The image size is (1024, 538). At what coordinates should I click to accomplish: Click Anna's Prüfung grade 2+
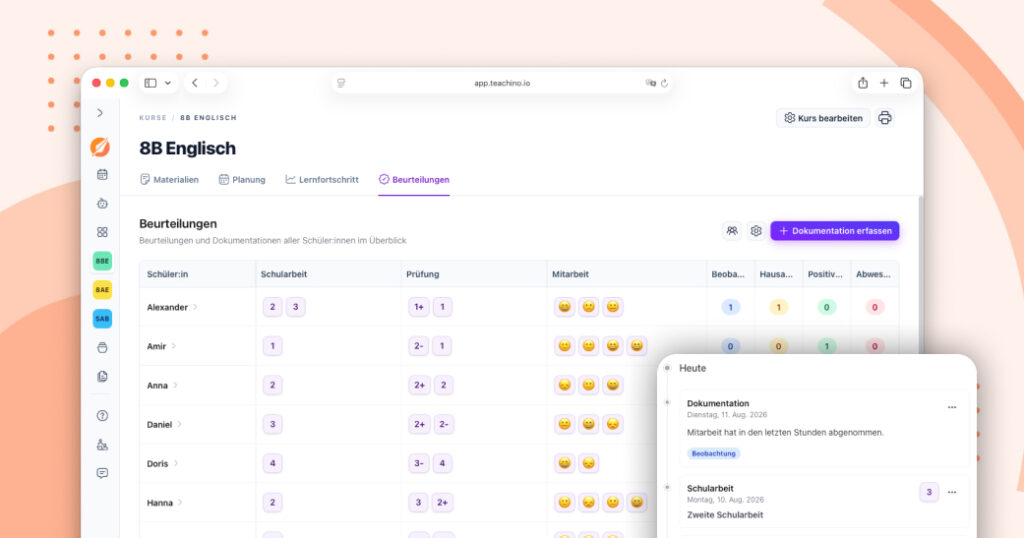pos(419,385)
